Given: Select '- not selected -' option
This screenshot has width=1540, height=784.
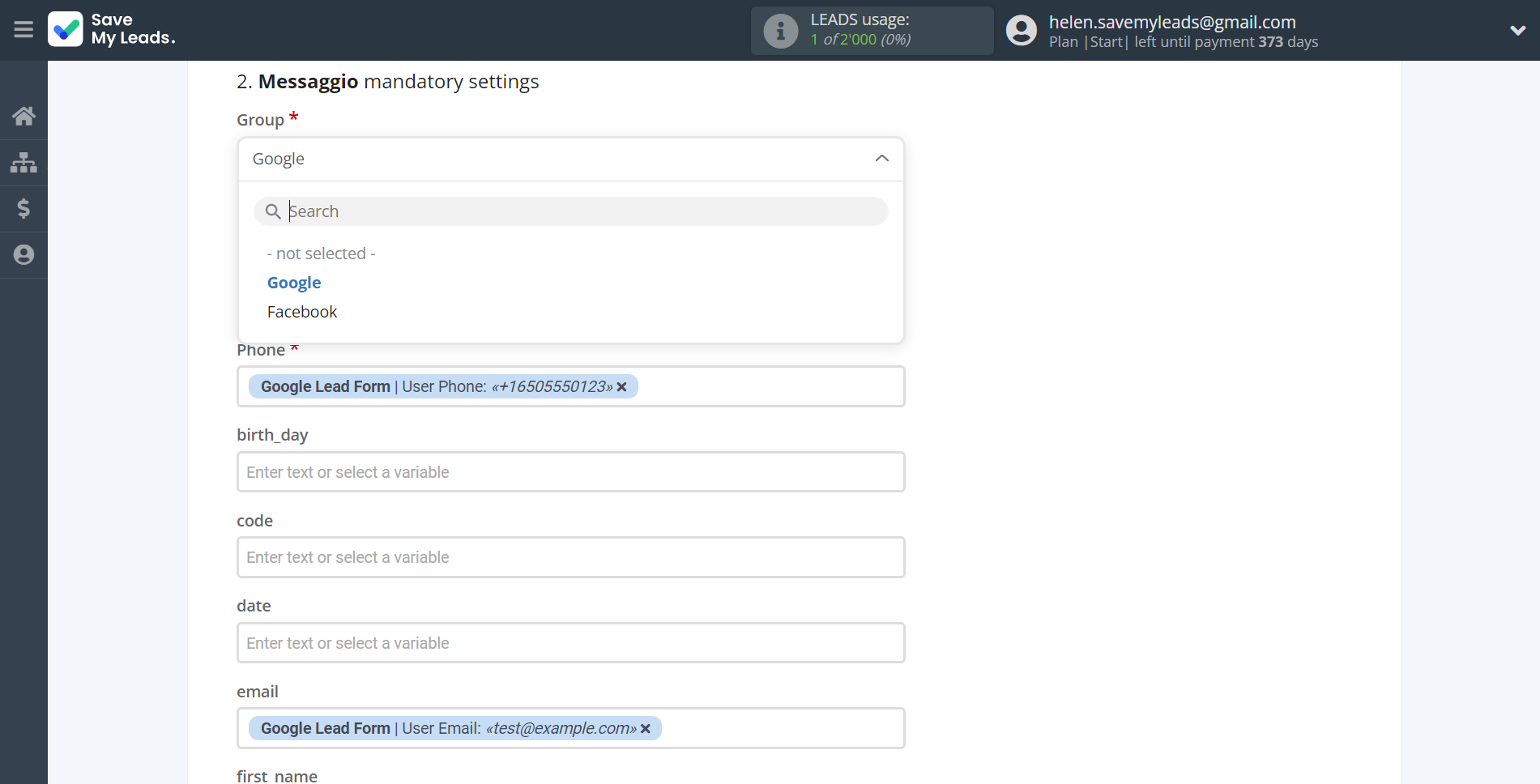Looking at the screenshot, I should point(321,254).
